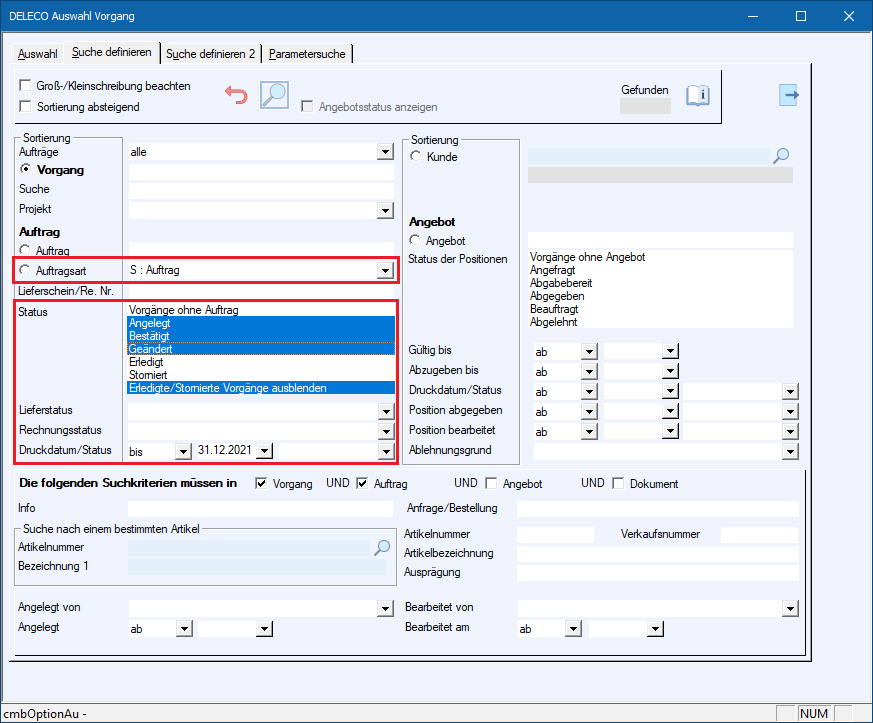Switch to the Parametersuche tab
The height and width of the screenshot is (723, 873).
click(x=307, y=53)
